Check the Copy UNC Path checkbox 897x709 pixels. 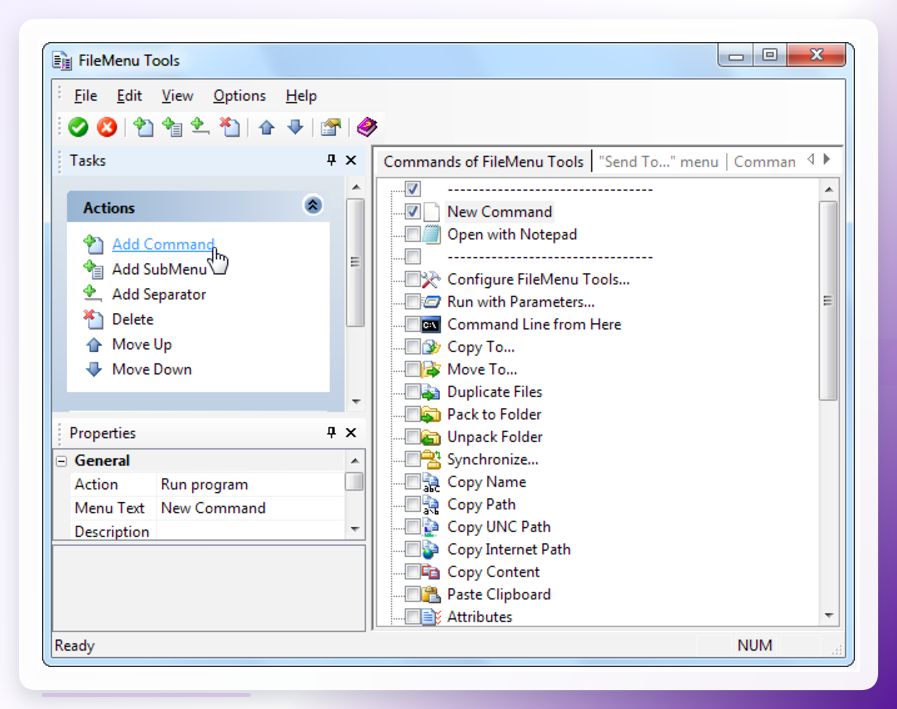point(412,526)
